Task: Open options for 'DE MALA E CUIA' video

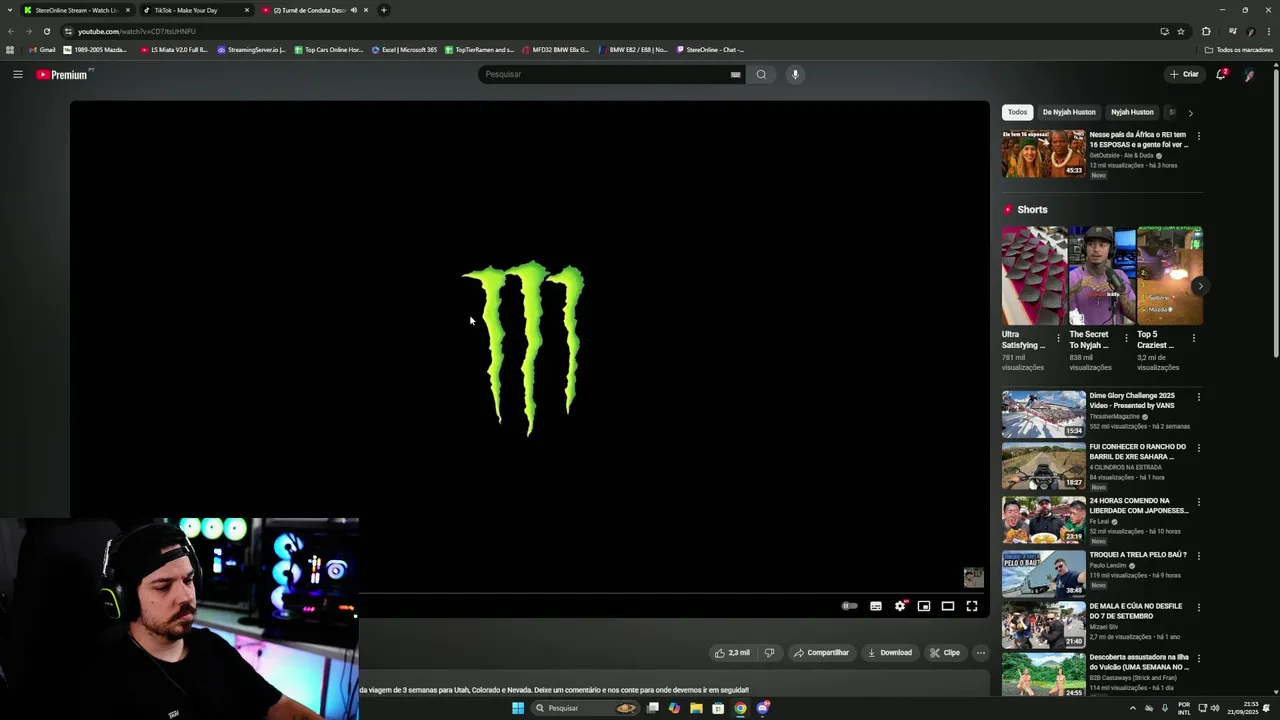Action: 1199,607
